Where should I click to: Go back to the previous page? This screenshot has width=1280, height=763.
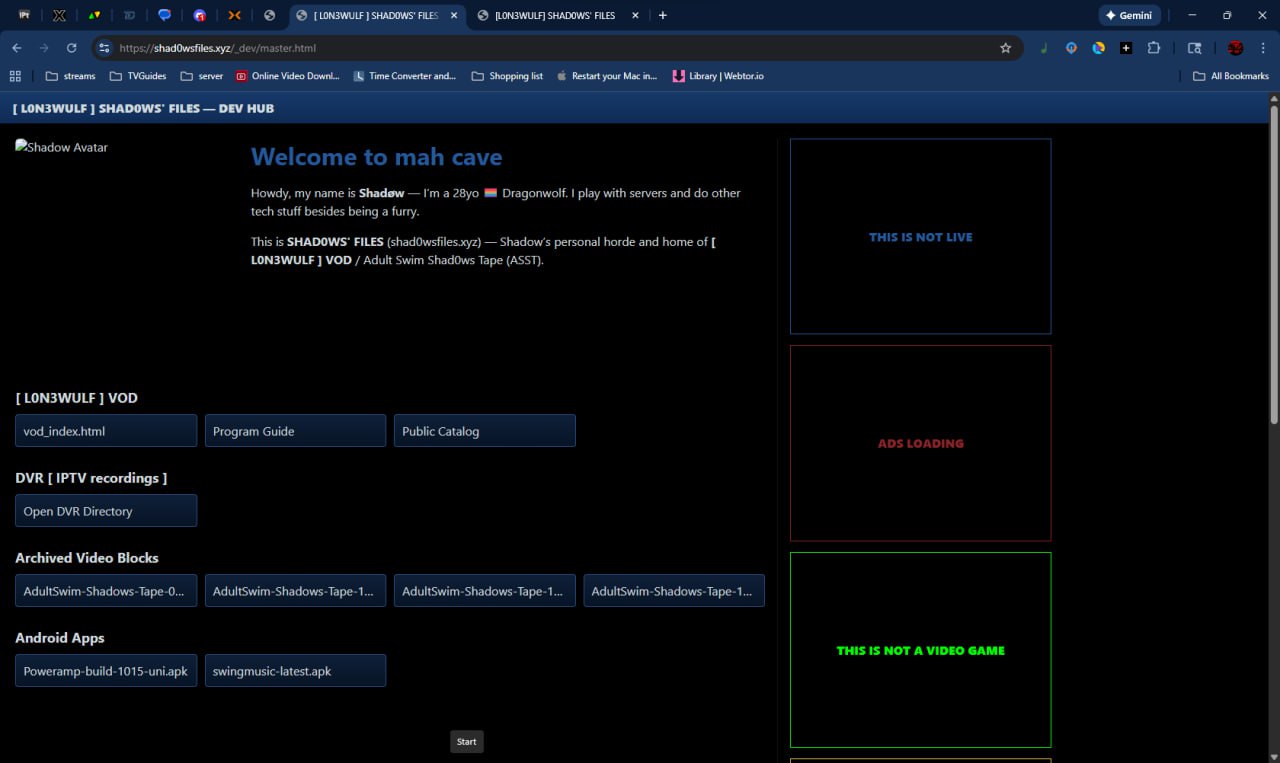[x=17, y=48]
